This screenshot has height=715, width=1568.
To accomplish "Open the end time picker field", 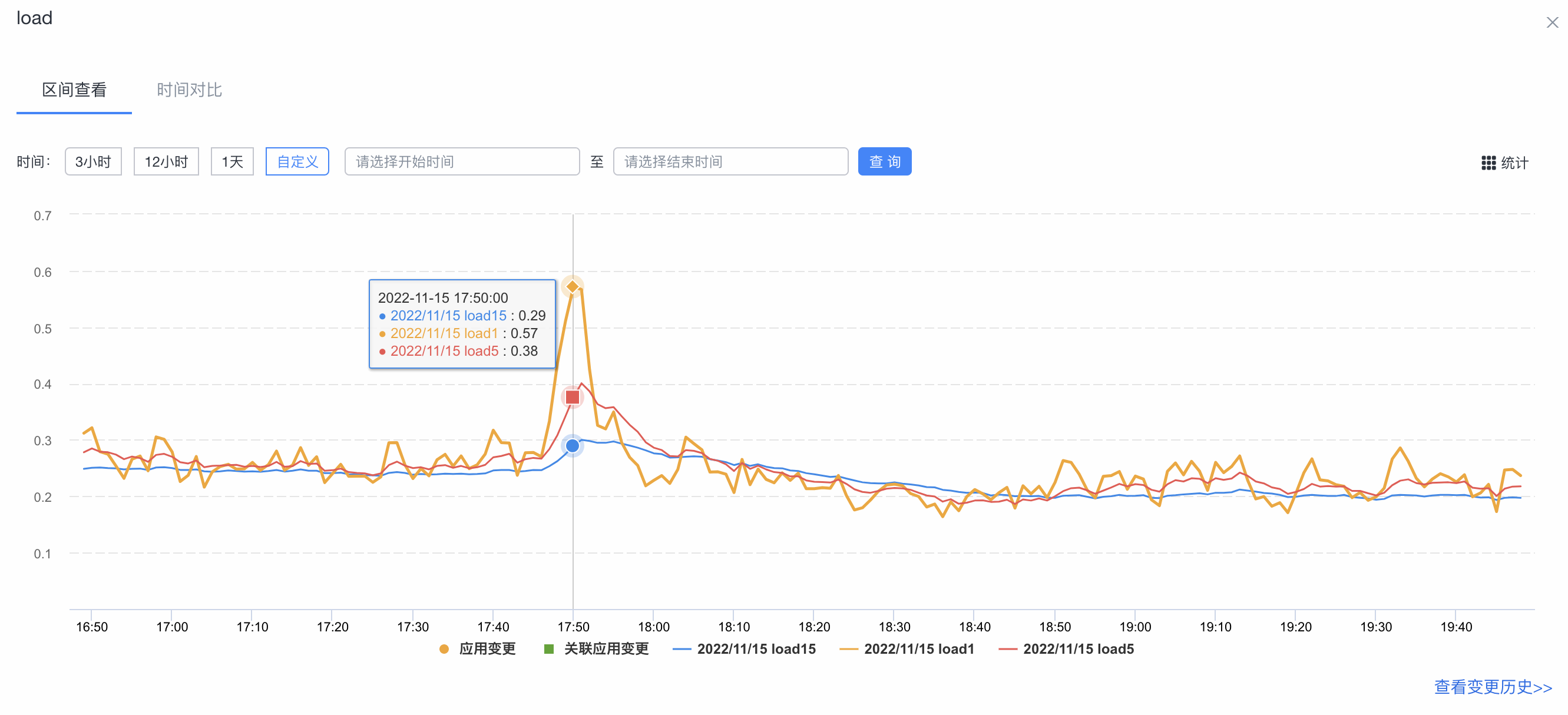I will pyautogui.click(x=730, y=162).
